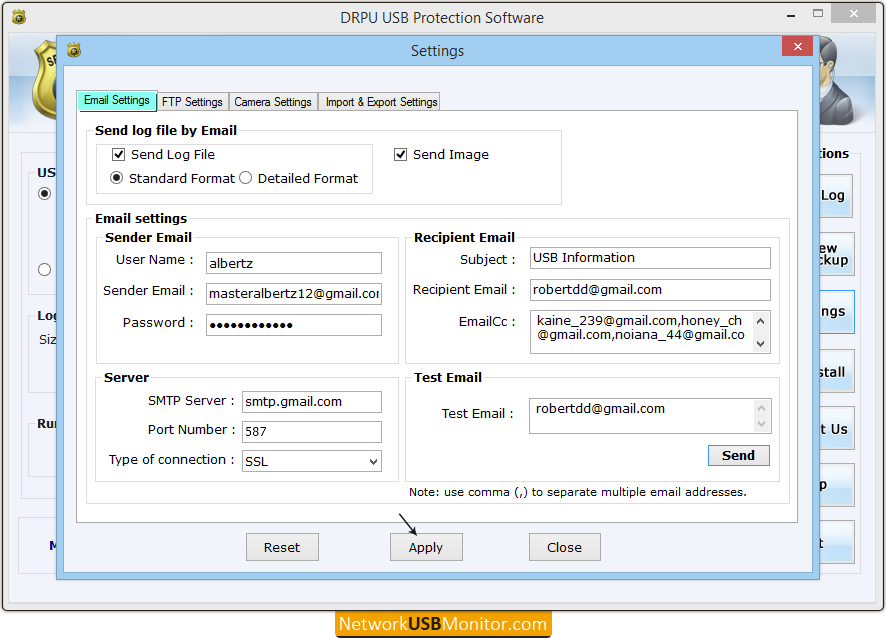
Task: Select the Standard Format radio button
Action: pyautogui.click(x=116, y=178)
